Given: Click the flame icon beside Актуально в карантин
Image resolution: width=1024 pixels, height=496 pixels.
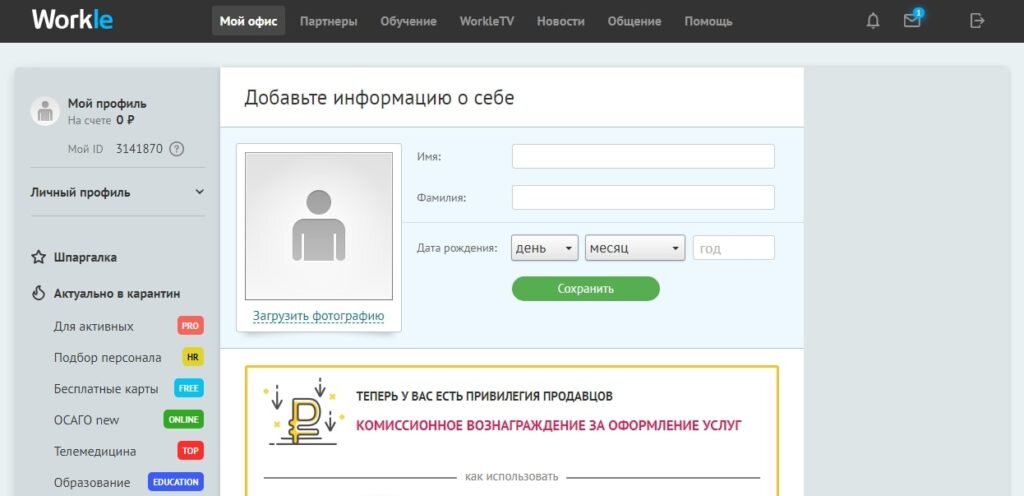Looking at the screenshot, I should pyautogui.click(x=39, y=294).
